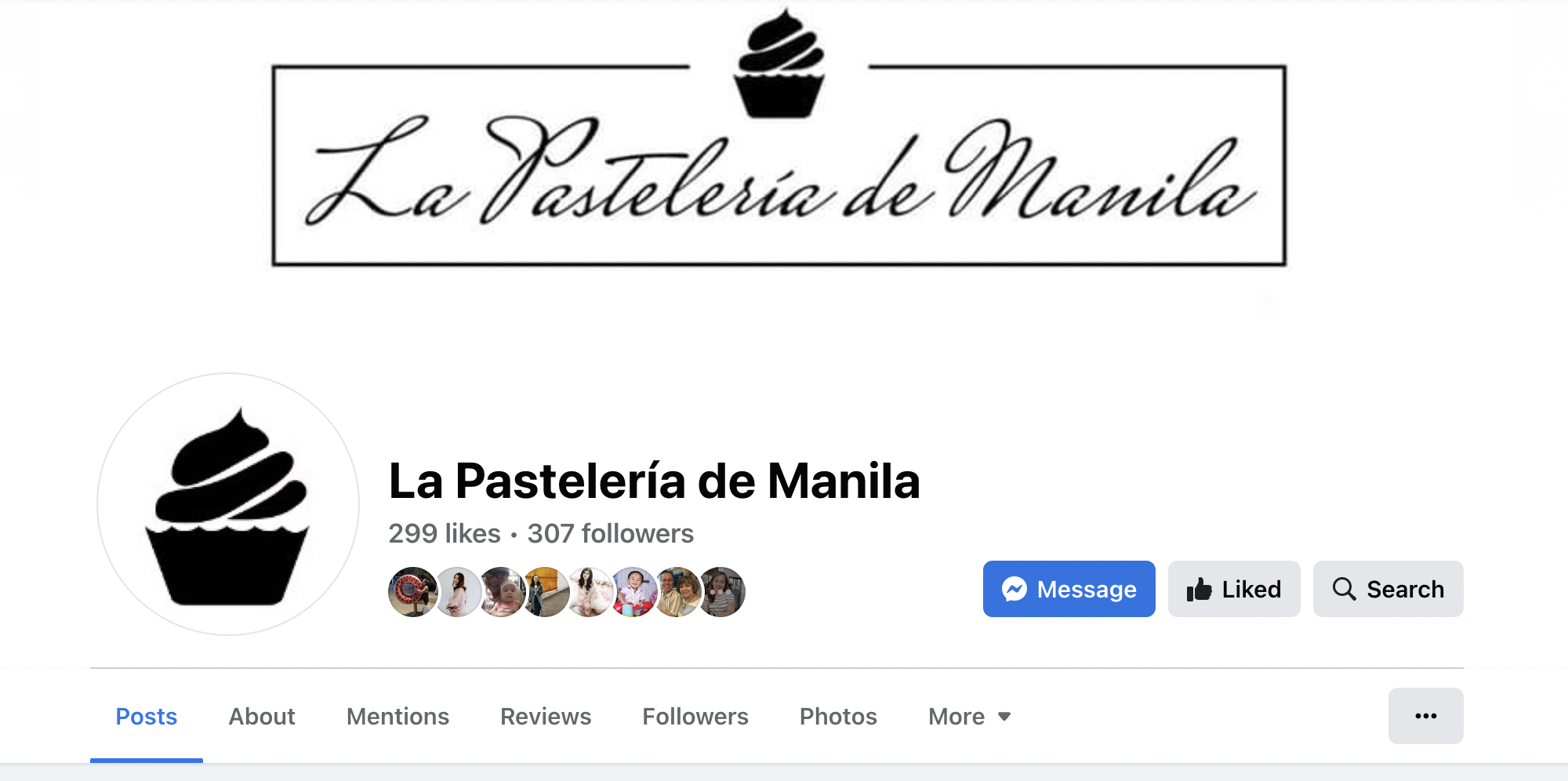The height and width of the screenshot is (781, 1568).
Task: Open first follower avatar in the row
Action: point(412,592)
